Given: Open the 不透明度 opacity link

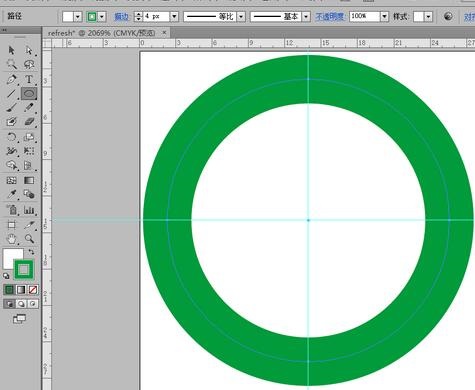Looking at the screenshot, I should point(330,16).
